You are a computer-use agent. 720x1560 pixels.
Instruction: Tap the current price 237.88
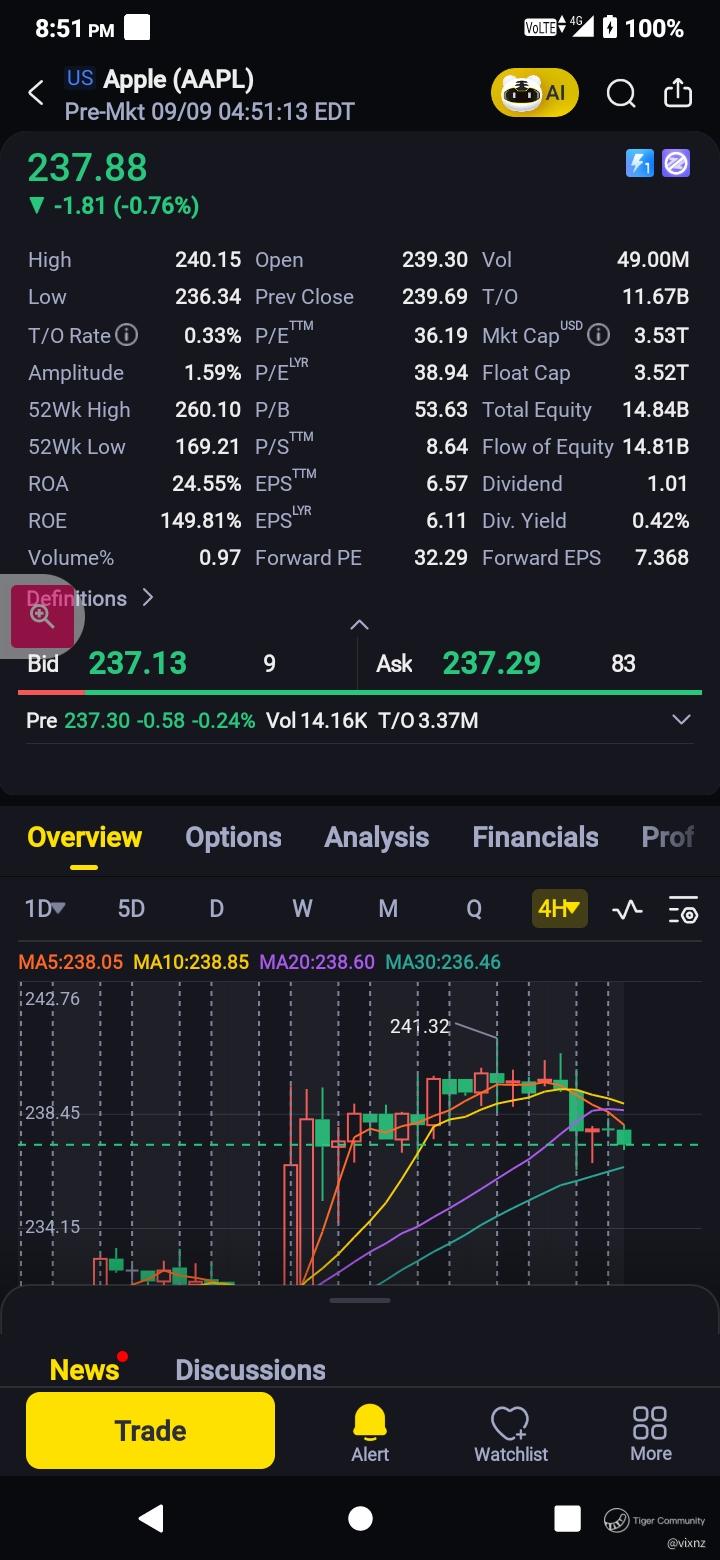(87, 168)
